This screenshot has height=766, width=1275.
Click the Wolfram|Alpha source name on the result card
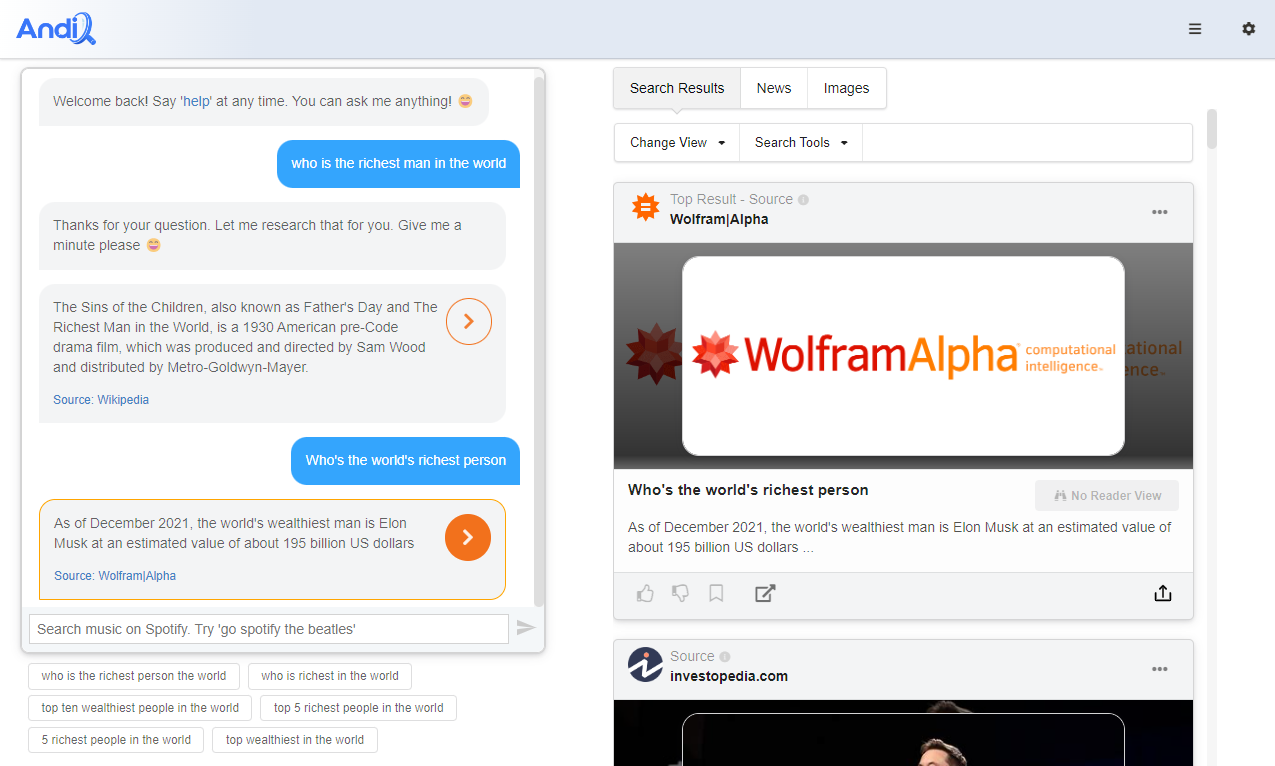click(719, 219)
